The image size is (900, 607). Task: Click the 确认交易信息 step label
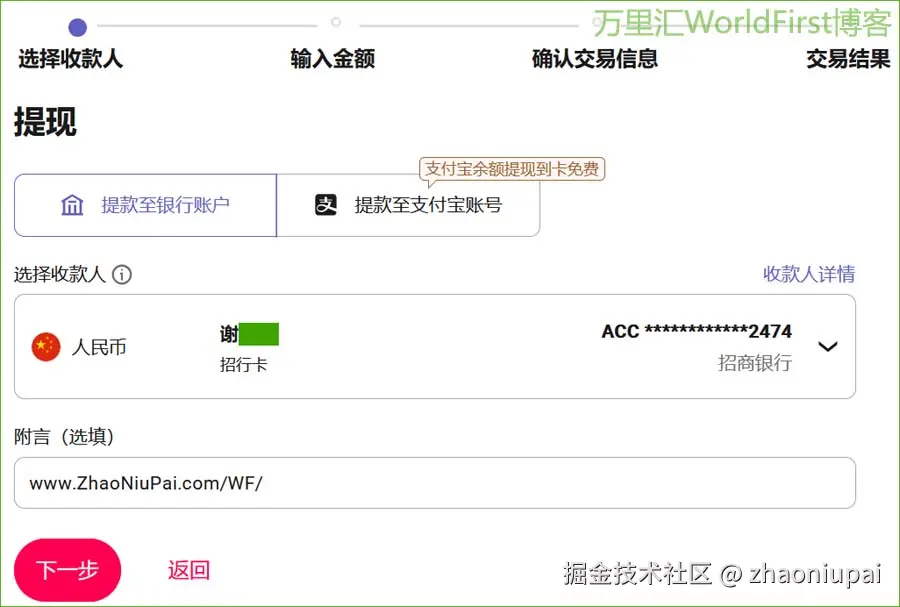click(x=596, y=59)
